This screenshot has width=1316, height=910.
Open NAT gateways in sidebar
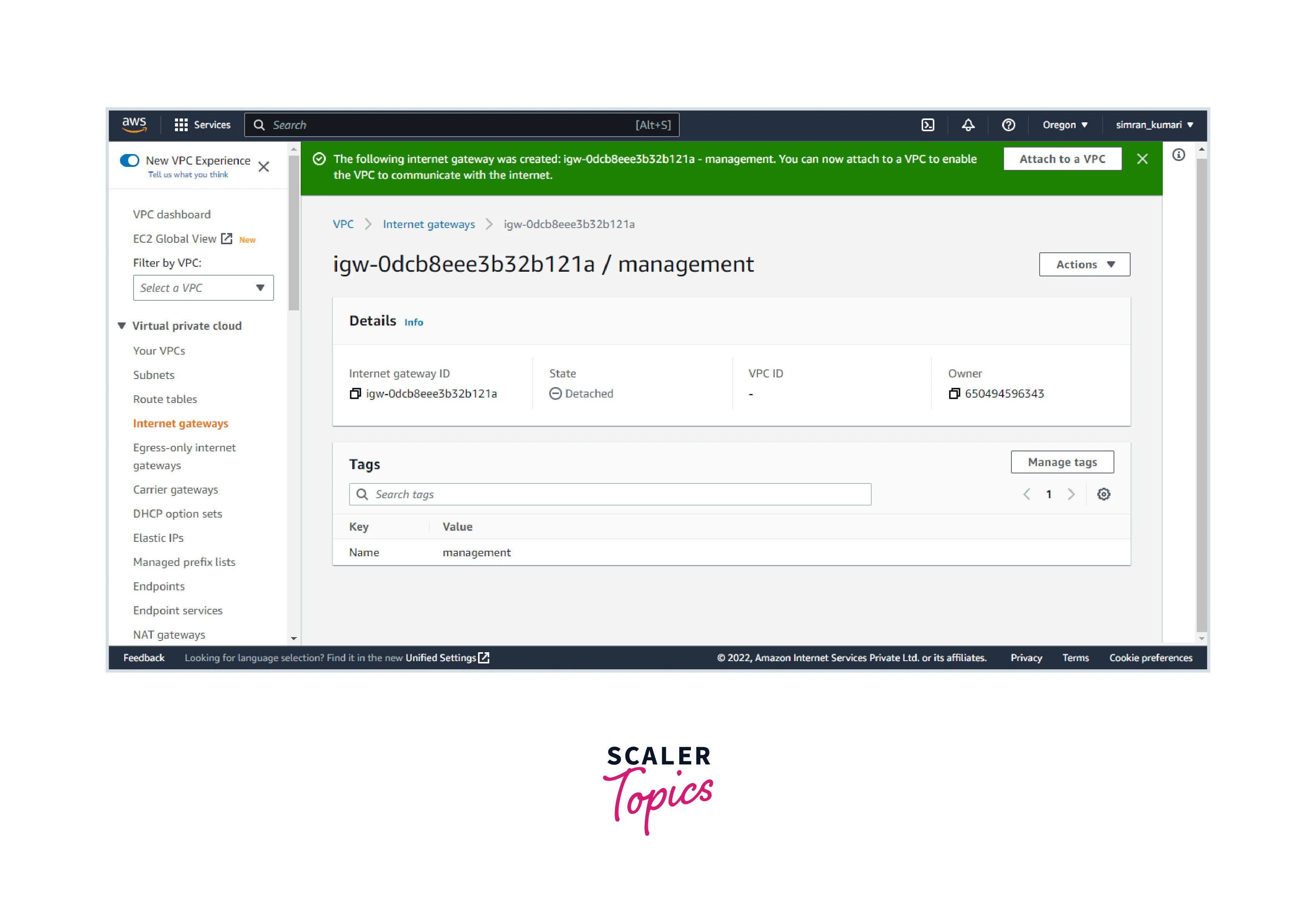point(169,635)
